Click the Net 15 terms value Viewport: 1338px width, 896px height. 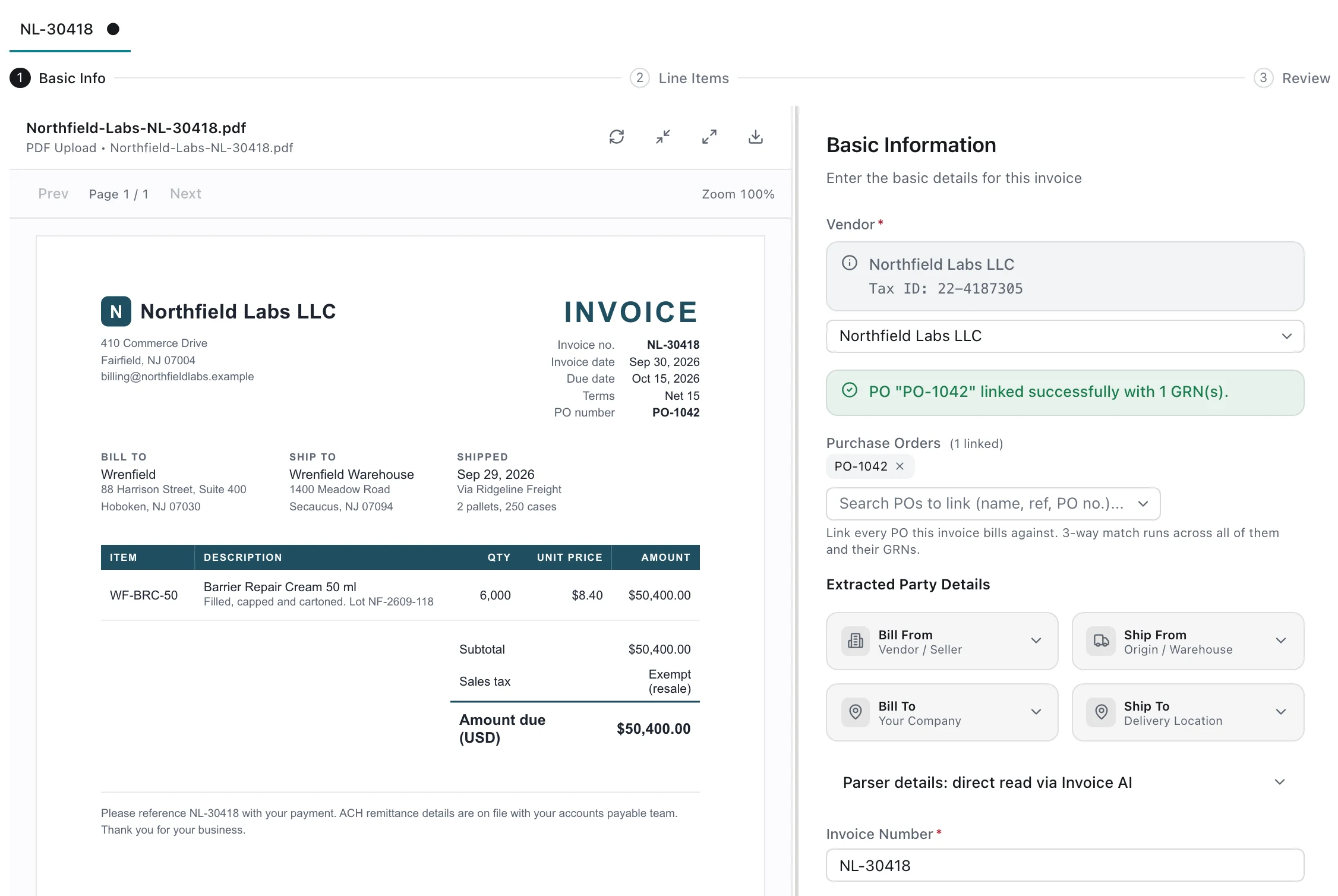[682, 396]
